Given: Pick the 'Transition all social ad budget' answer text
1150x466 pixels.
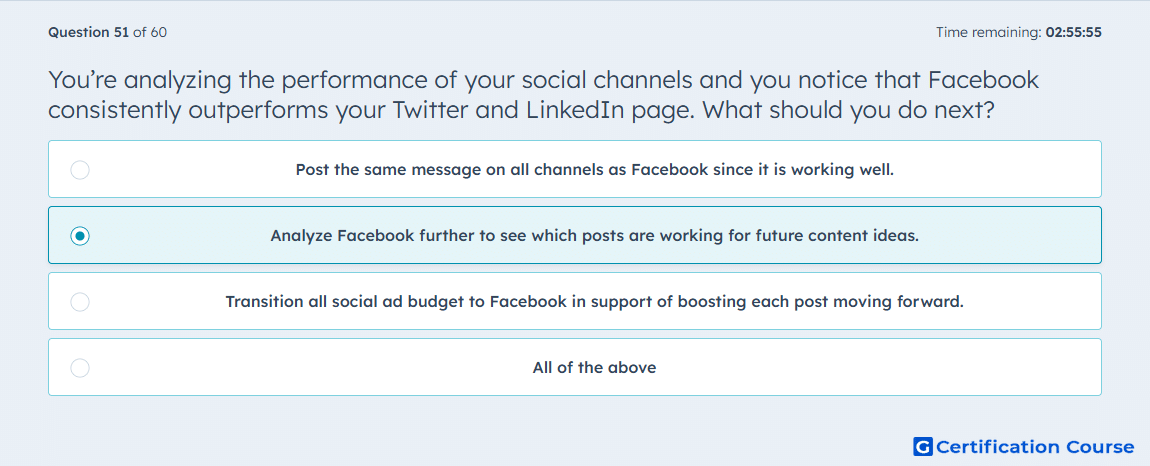Looking at the screenshot, I should coord(595,302).
